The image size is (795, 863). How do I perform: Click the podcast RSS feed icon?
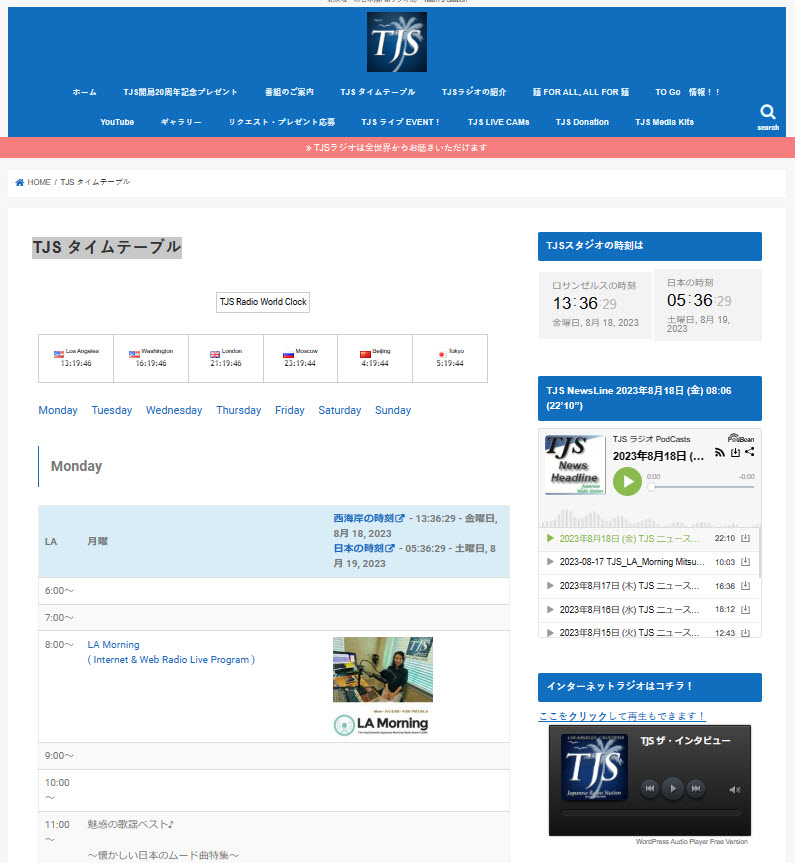pos(719,452)
